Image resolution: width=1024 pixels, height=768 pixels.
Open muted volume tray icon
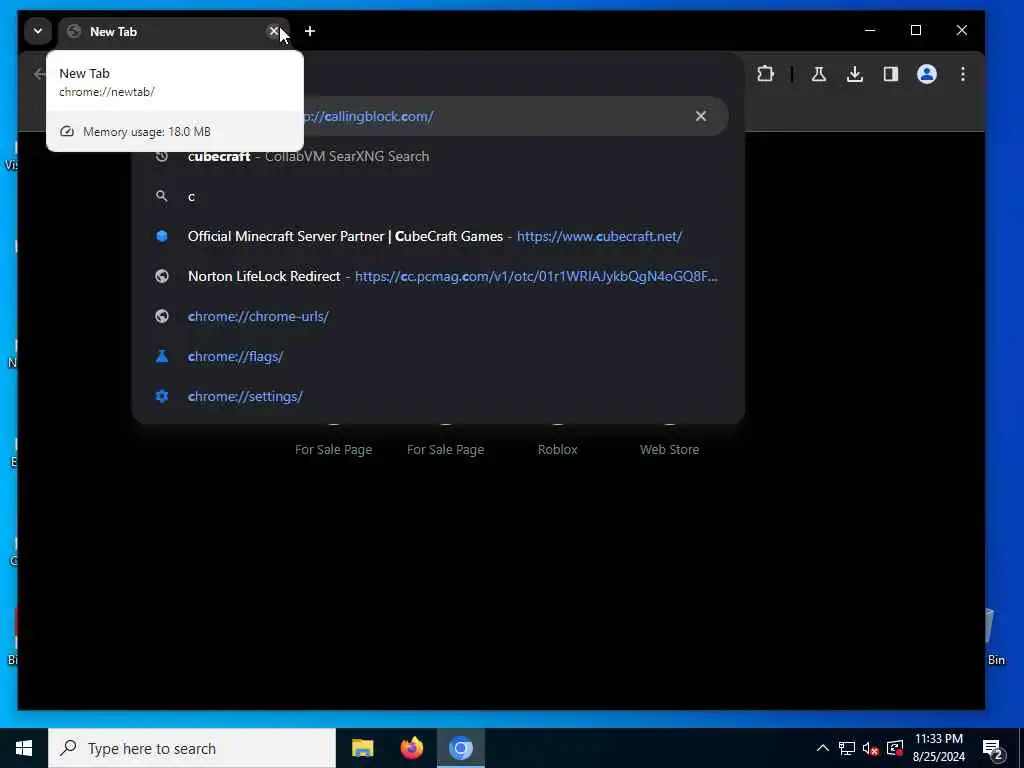click(870, 748)
